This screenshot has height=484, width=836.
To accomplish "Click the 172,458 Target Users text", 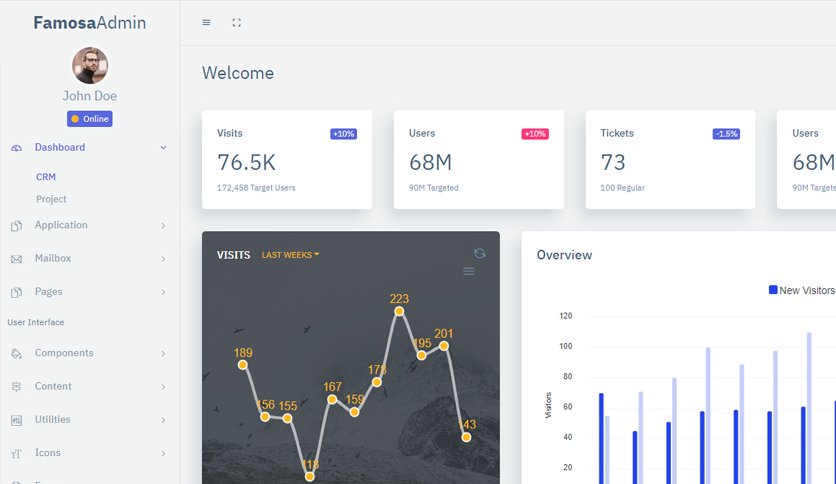I will (x=256, y=188).
